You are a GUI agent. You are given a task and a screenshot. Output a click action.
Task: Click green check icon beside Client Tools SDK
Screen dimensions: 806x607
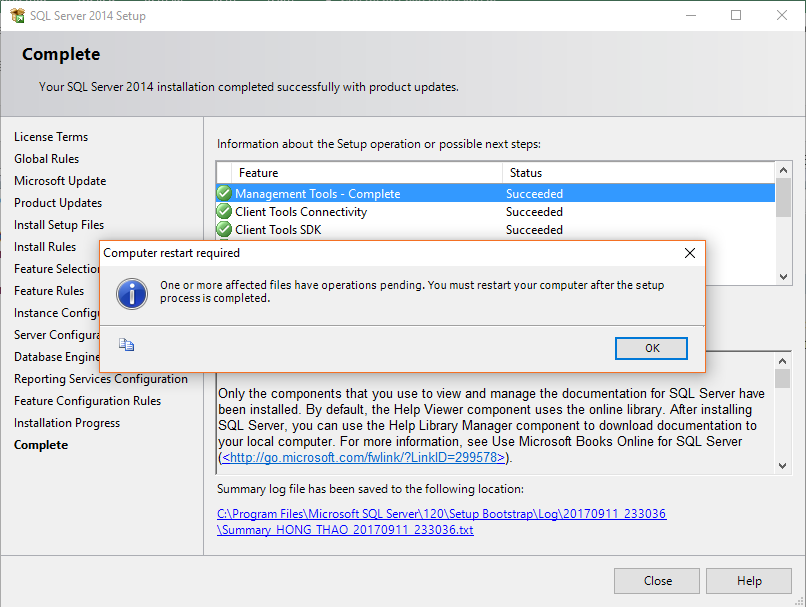coord(224,229)
